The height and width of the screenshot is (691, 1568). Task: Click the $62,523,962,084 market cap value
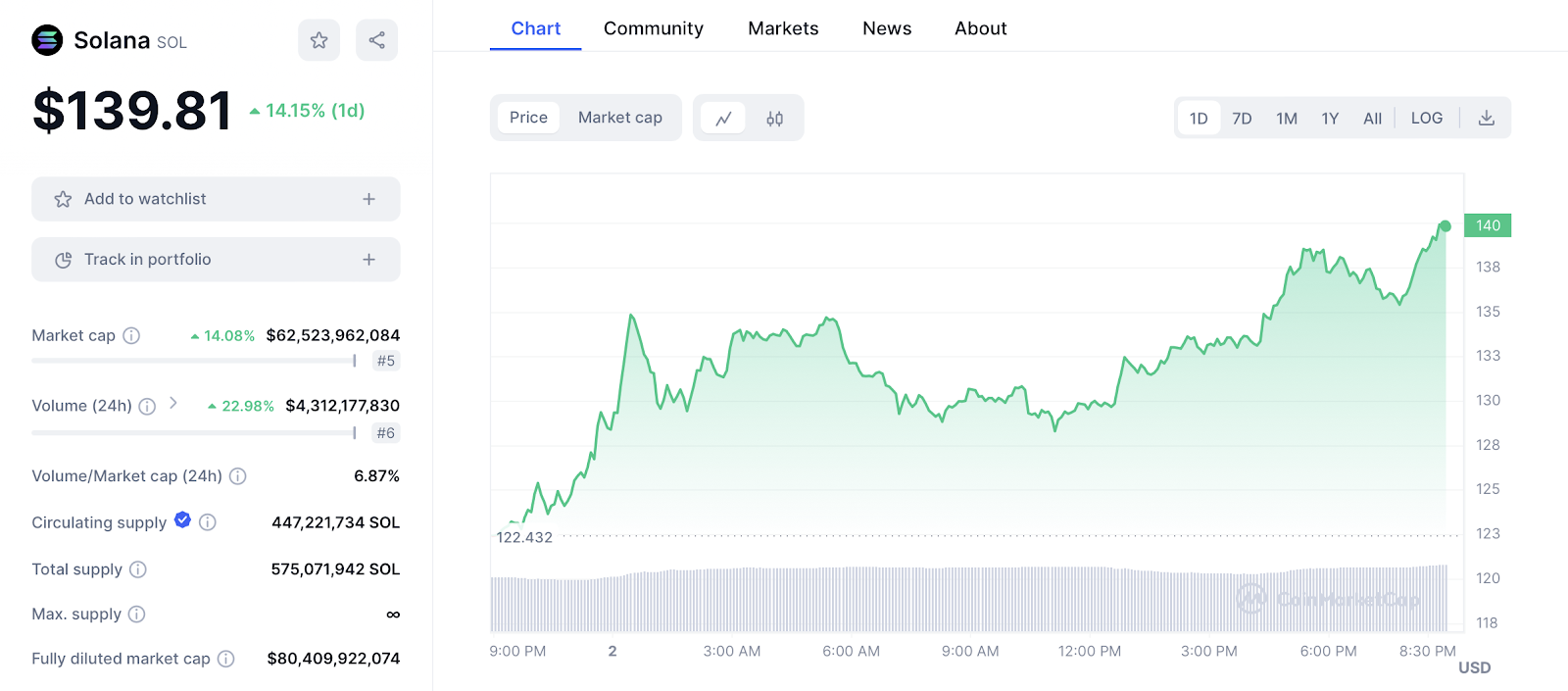coord(333,335)
